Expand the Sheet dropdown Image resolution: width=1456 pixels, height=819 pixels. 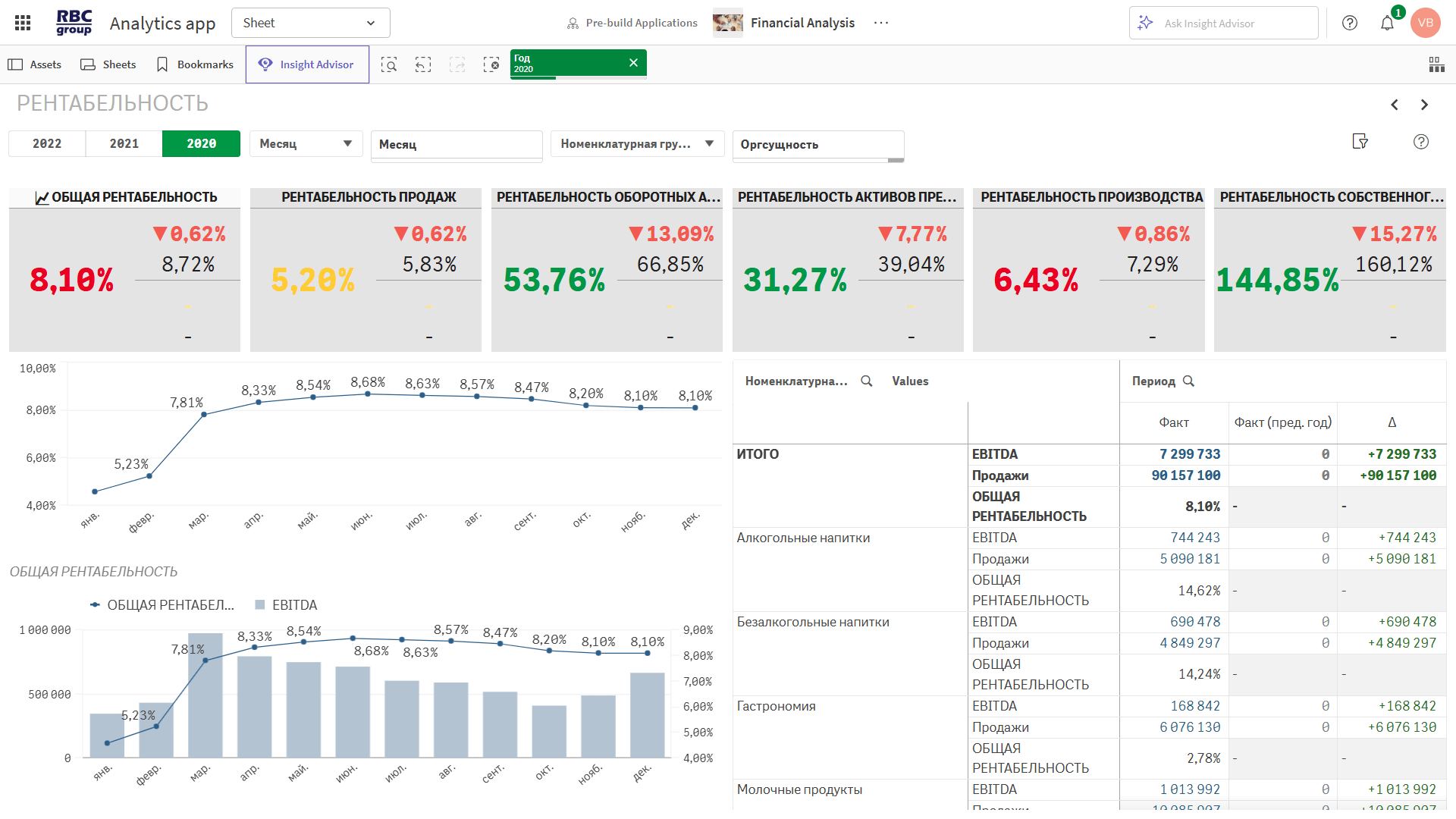pos(310,23)
